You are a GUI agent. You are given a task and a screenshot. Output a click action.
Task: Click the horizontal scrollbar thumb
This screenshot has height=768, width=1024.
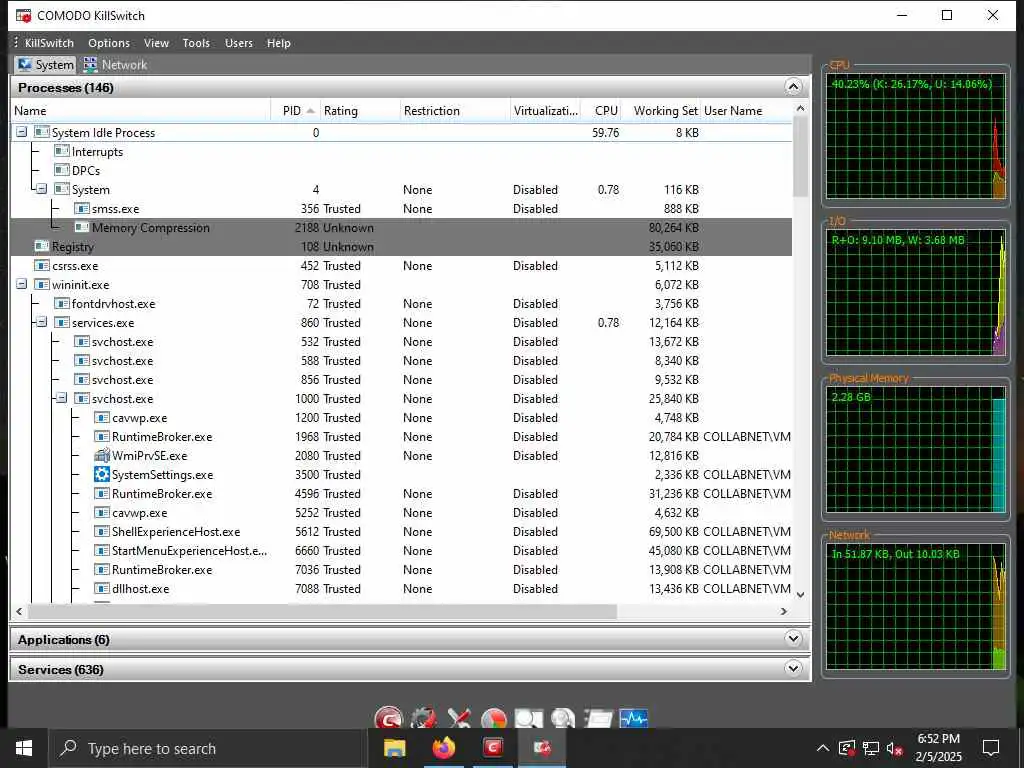click(x=322, y=611)
